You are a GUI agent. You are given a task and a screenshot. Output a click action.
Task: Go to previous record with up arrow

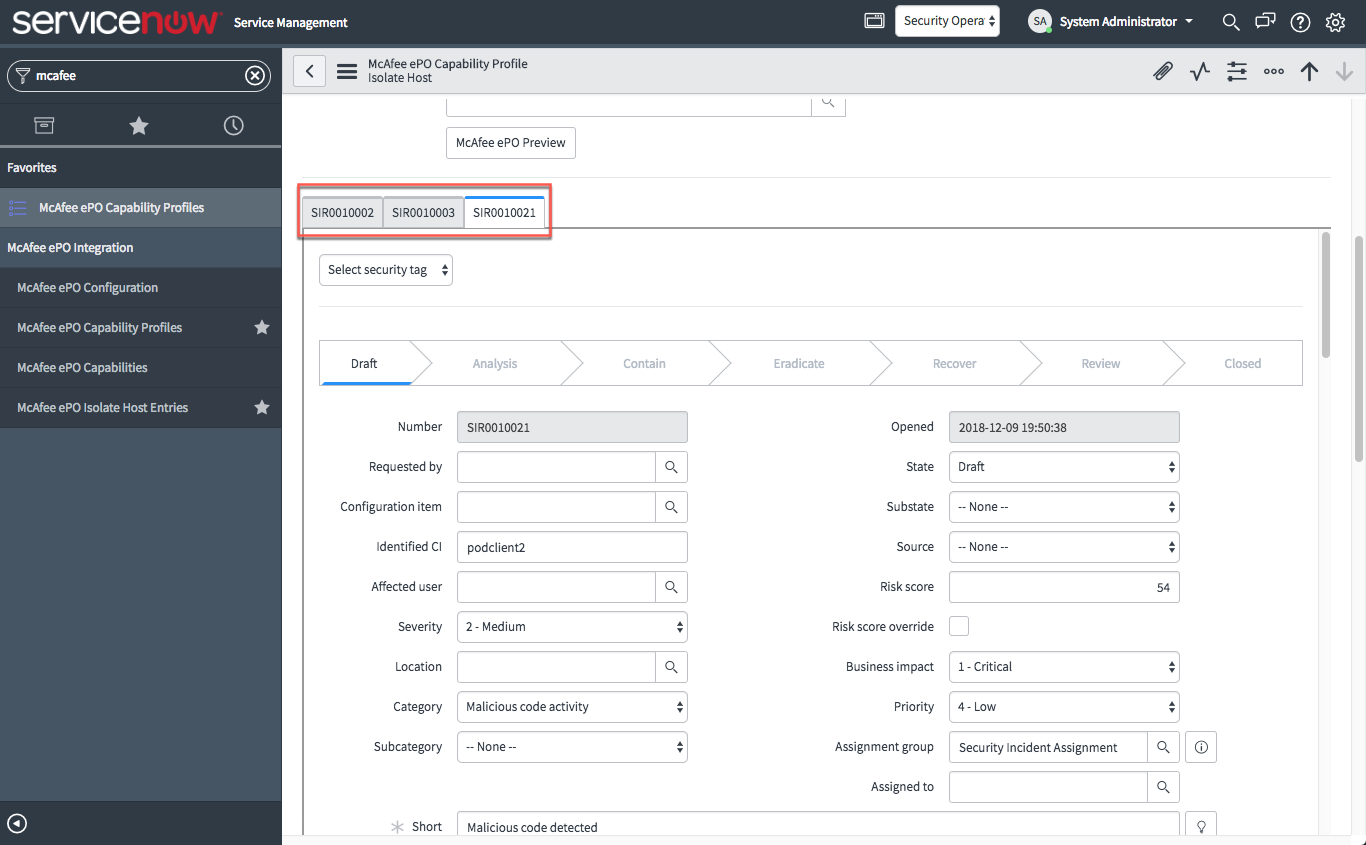point(1309,71)
